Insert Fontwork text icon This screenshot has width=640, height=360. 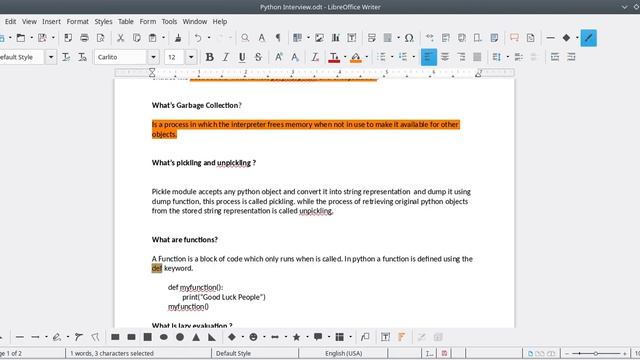(402, 337)
